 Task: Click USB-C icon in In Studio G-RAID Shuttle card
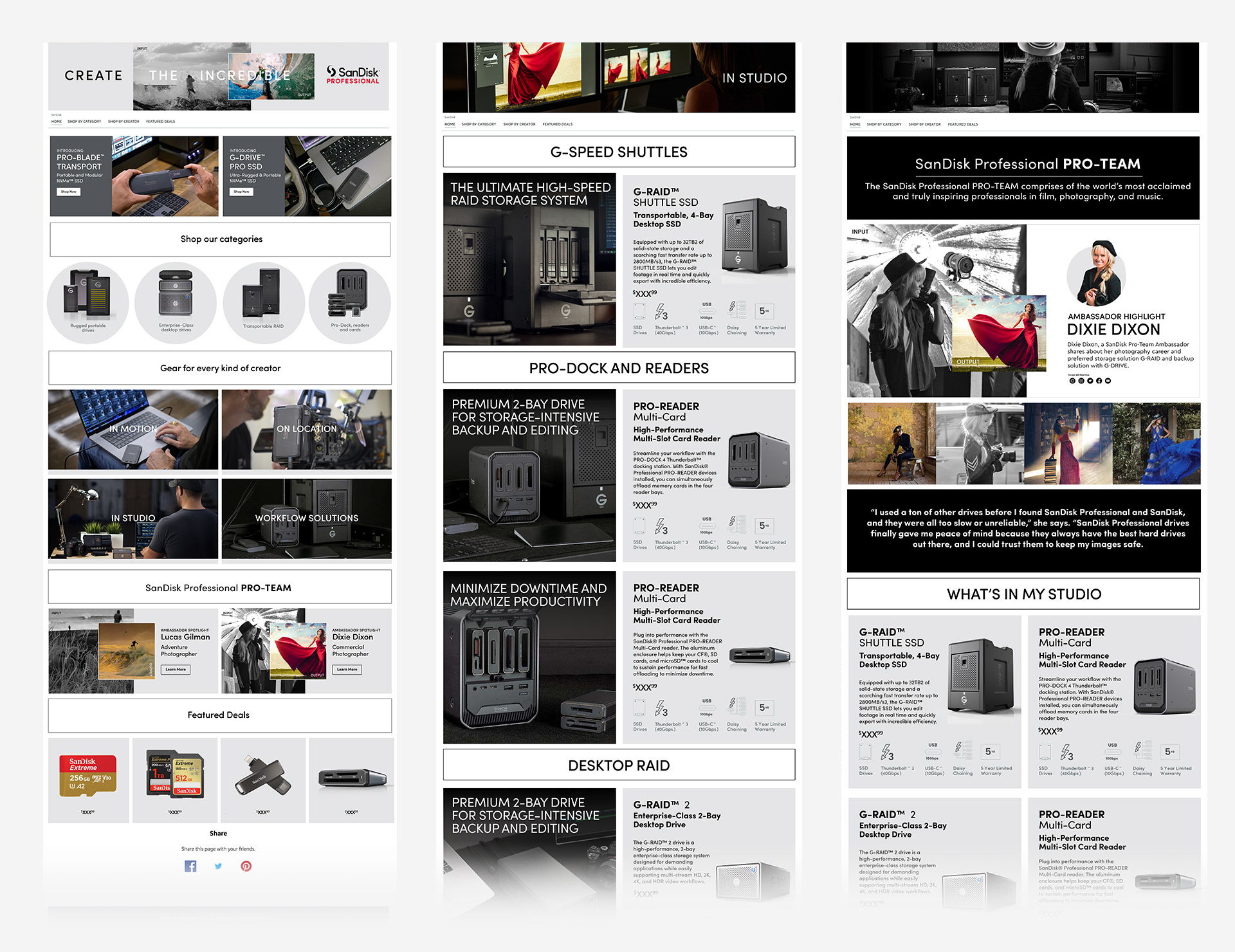pos(706,311)
